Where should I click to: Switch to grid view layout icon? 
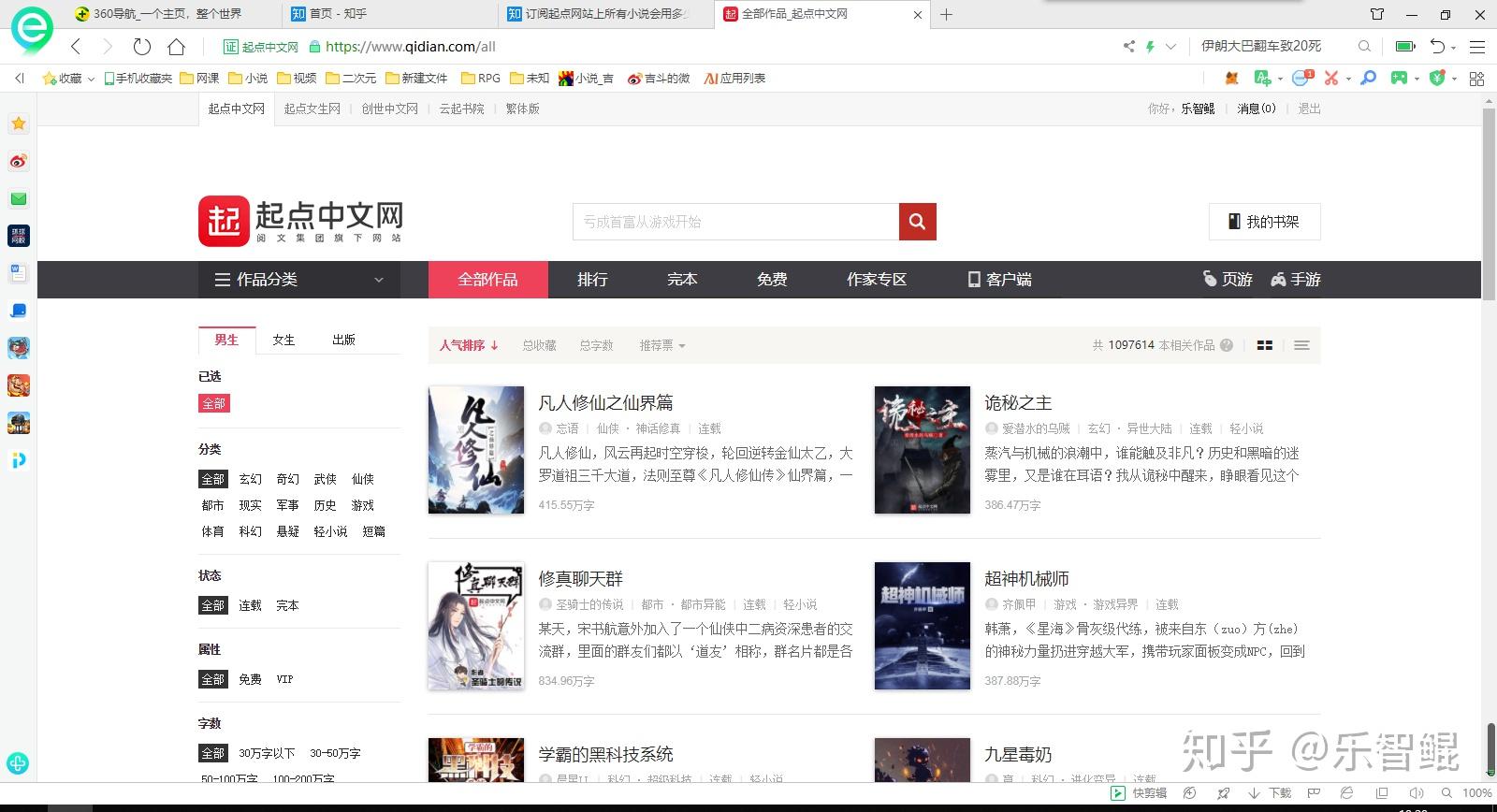(x=1265, y=345)
